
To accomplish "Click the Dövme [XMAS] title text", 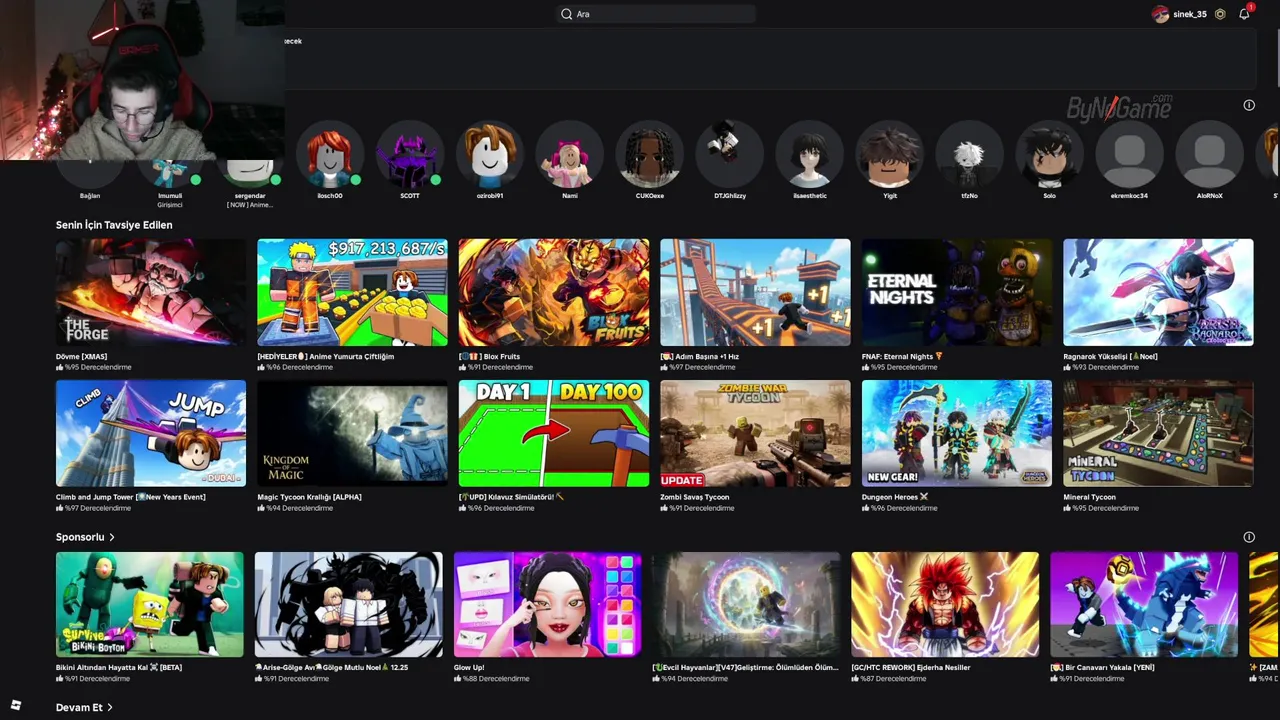I will coord(82,356).
